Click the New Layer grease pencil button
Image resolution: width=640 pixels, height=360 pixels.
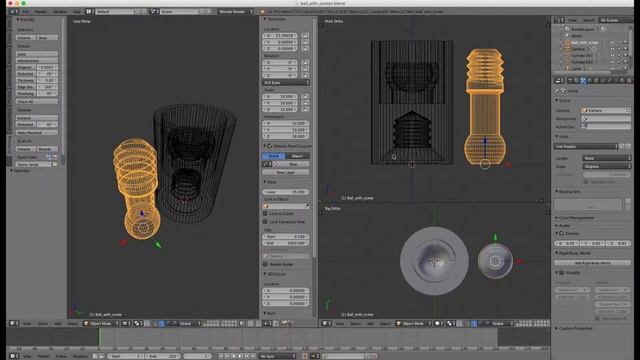coord(285,172)
